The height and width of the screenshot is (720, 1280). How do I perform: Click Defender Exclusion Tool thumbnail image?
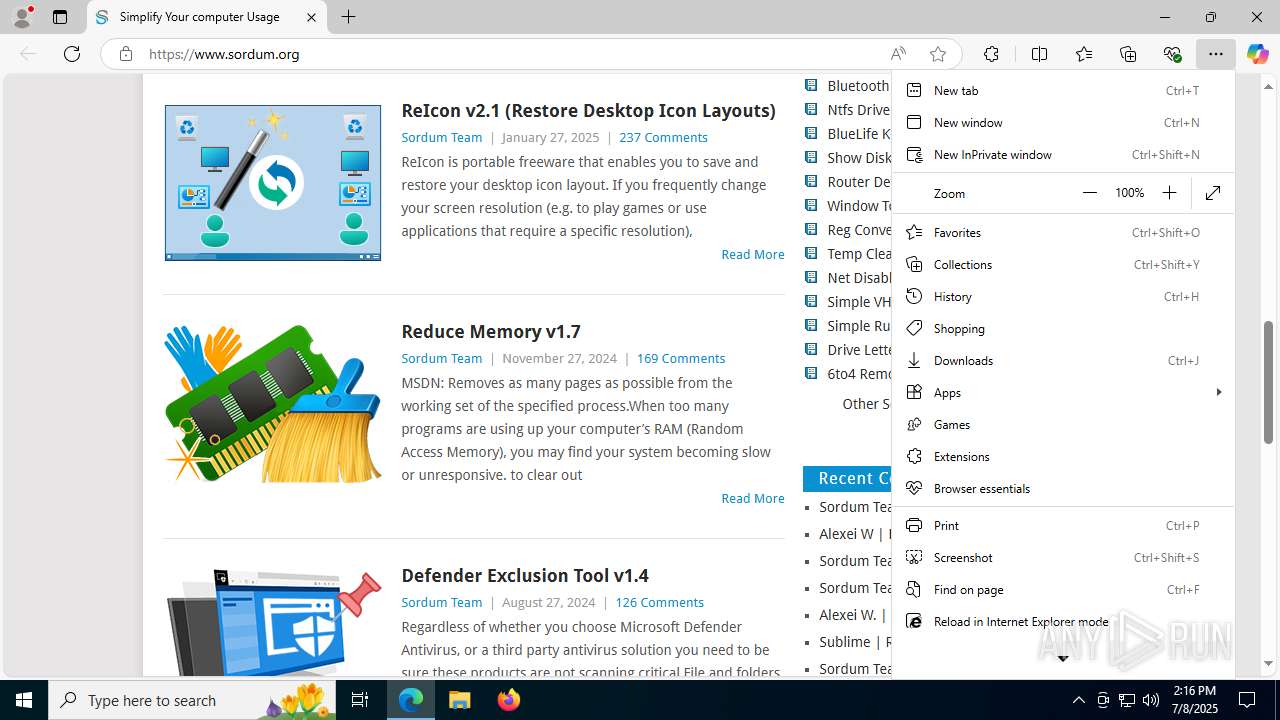tap(273, 623)
